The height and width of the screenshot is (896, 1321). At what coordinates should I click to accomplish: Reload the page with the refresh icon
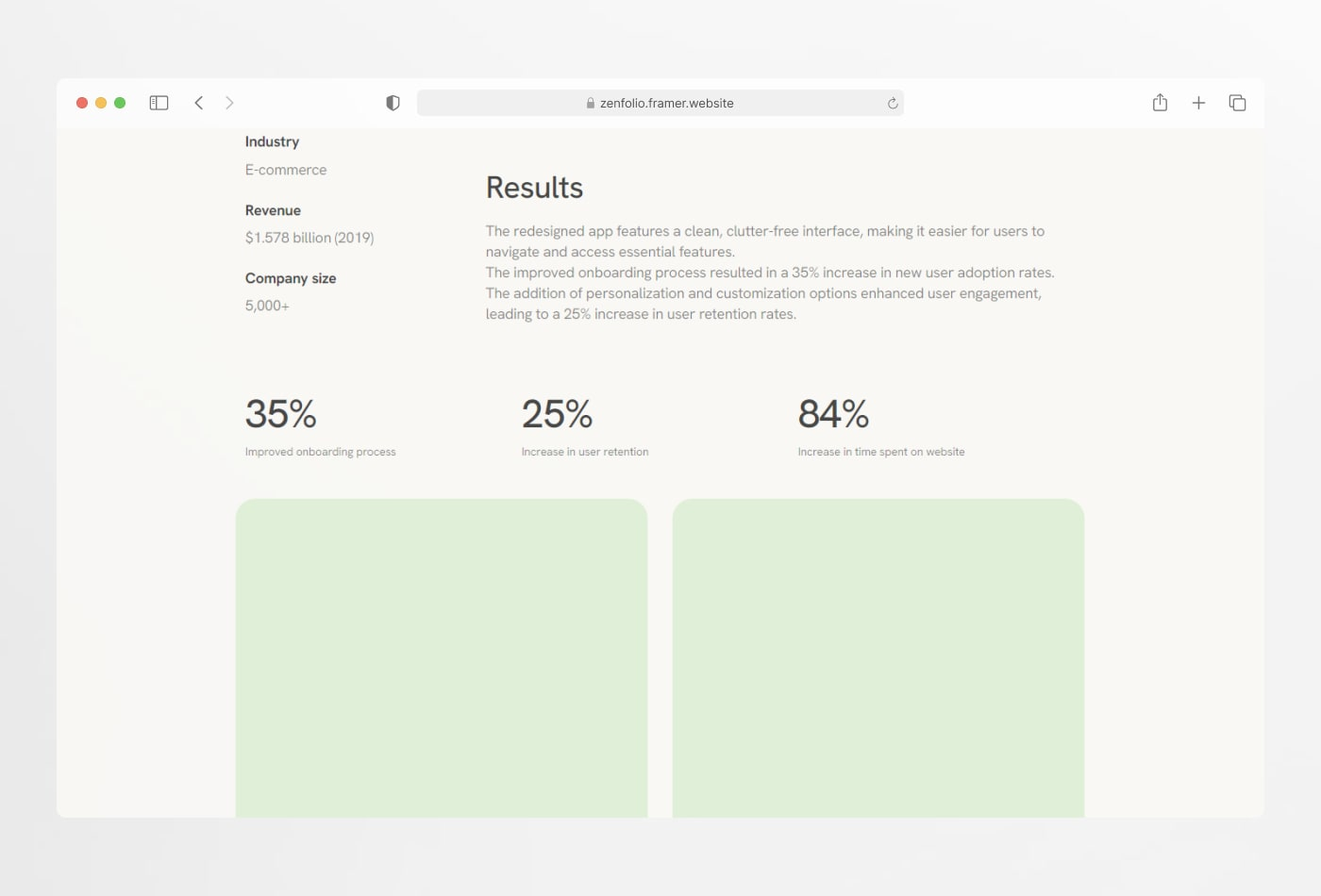pos(893,103)
